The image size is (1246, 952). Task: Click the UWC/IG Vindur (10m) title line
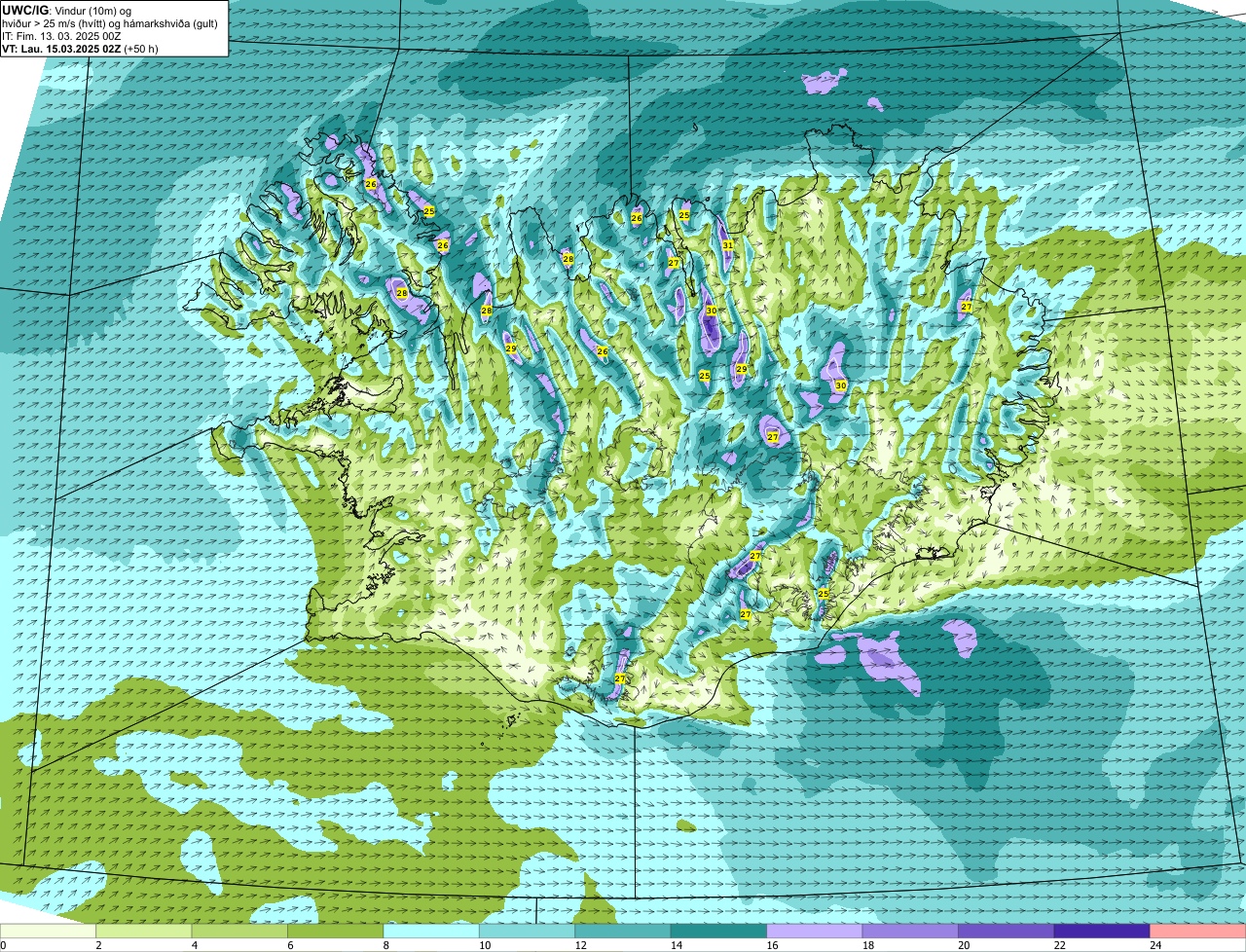(x=66, y=10)
